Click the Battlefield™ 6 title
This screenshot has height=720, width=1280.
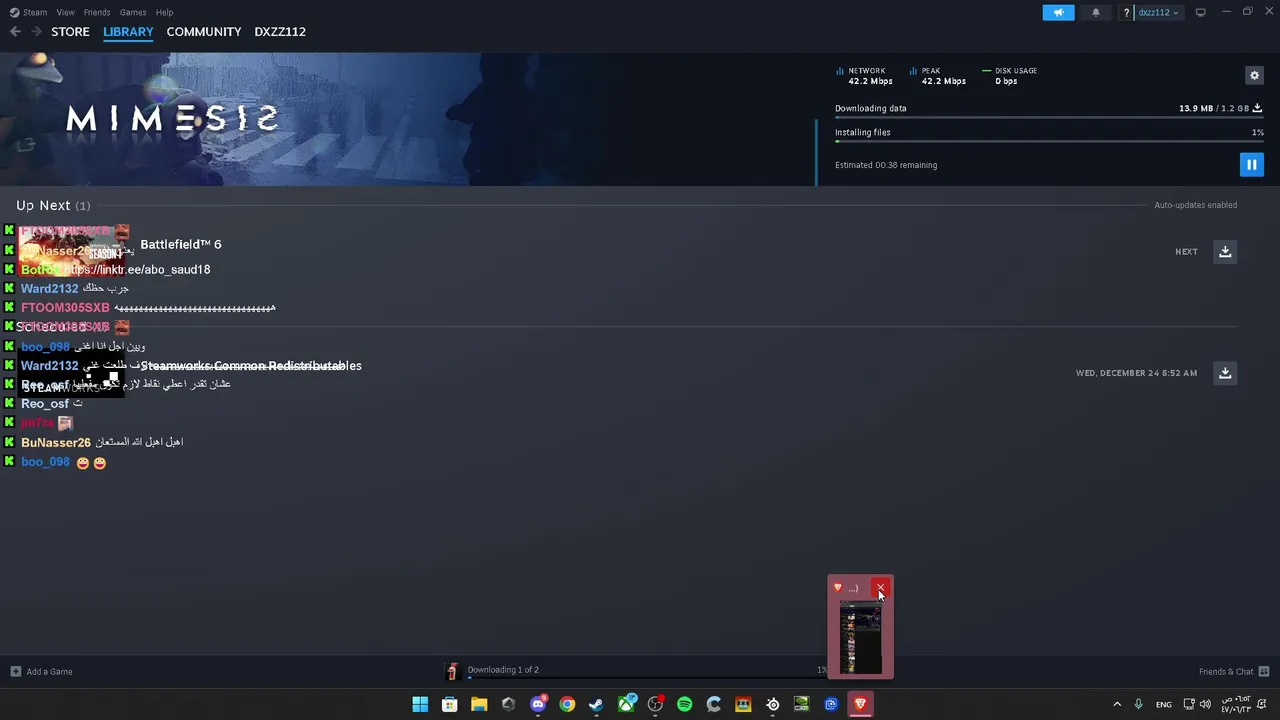point(181,244)
